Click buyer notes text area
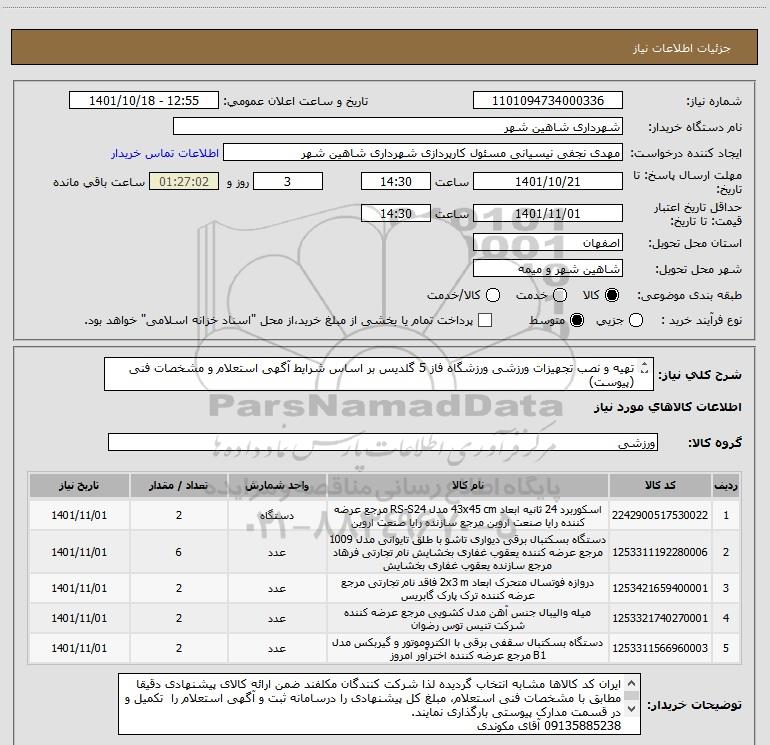 pyautogui.click(x=380, y=704)
